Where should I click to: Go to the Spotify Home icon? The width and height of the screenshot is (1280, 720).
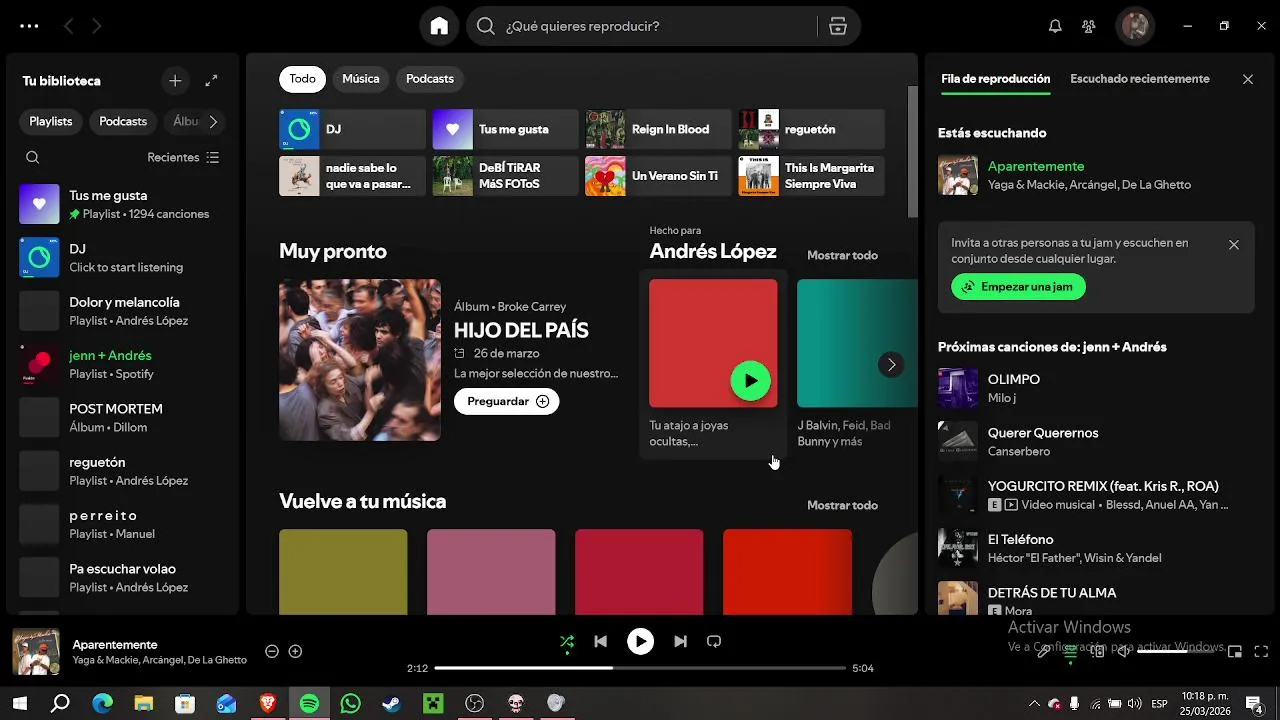439,26
